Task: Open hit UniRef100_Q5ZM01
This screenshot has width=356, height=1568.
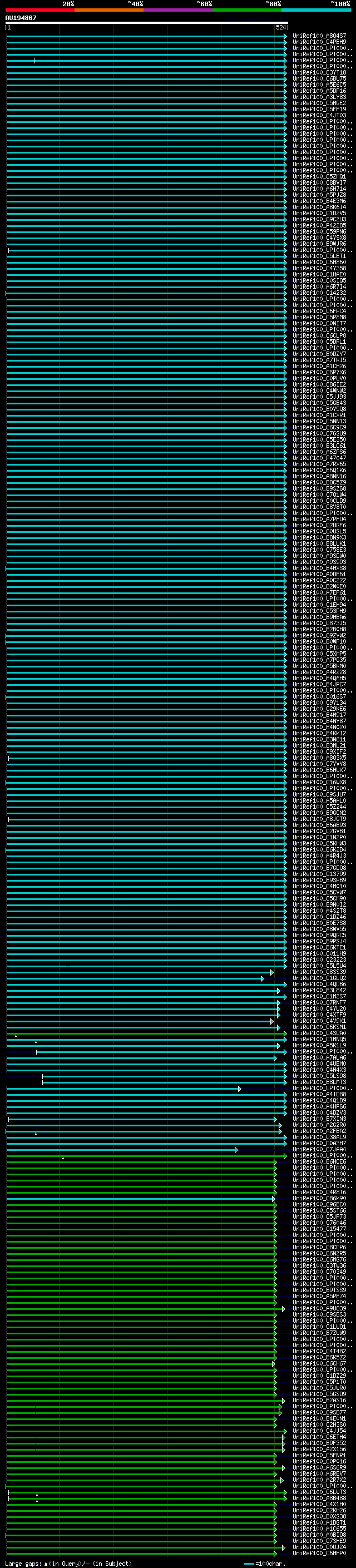Action: click(x=319, y=176)
